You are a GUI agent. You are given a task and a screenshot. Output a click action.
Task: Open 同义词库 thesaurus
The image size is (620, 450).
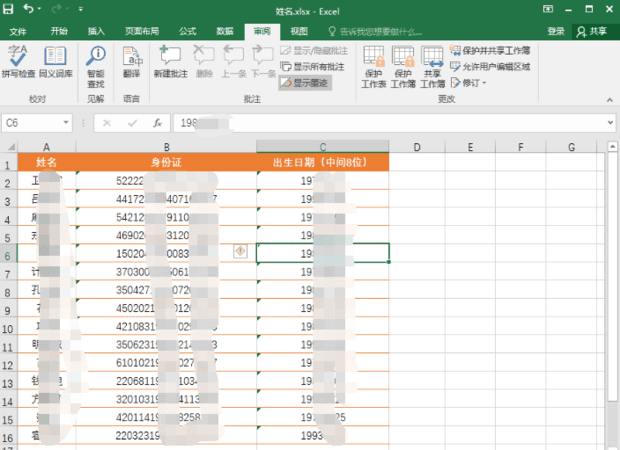coord(55,61)
